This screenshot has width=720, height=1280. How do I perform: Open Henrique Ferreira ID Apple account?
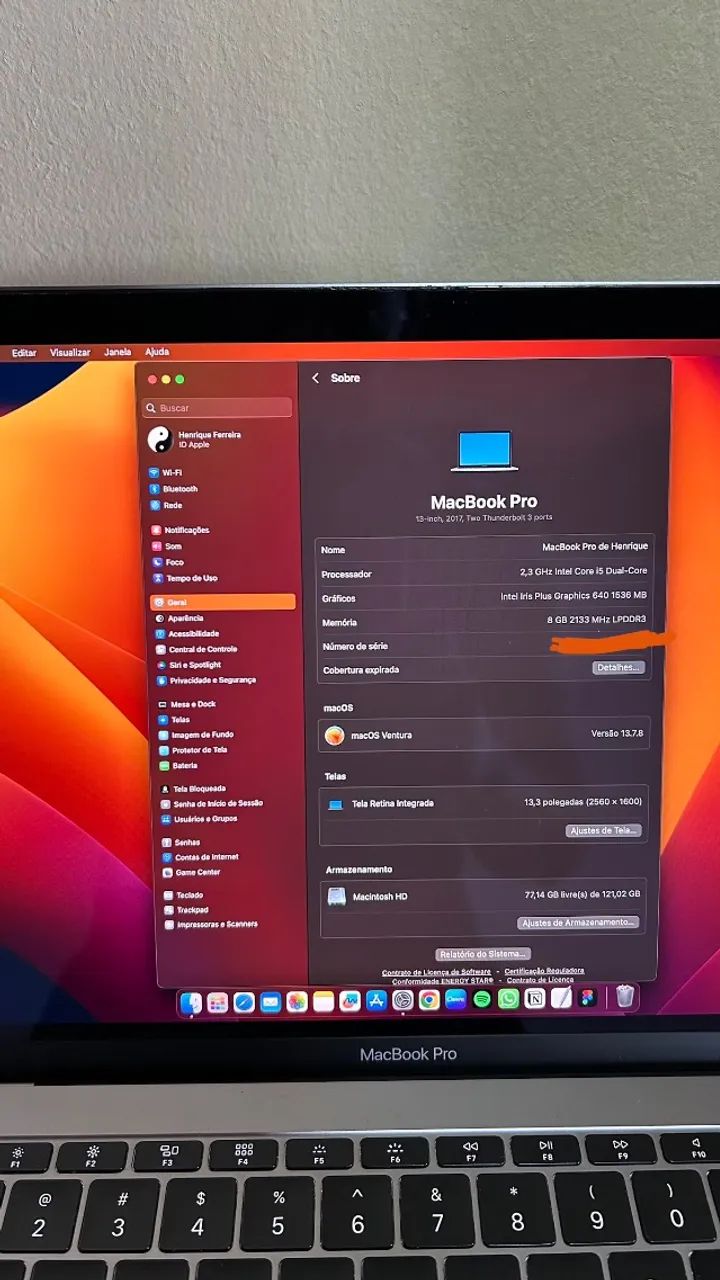[x=195, y=439]
